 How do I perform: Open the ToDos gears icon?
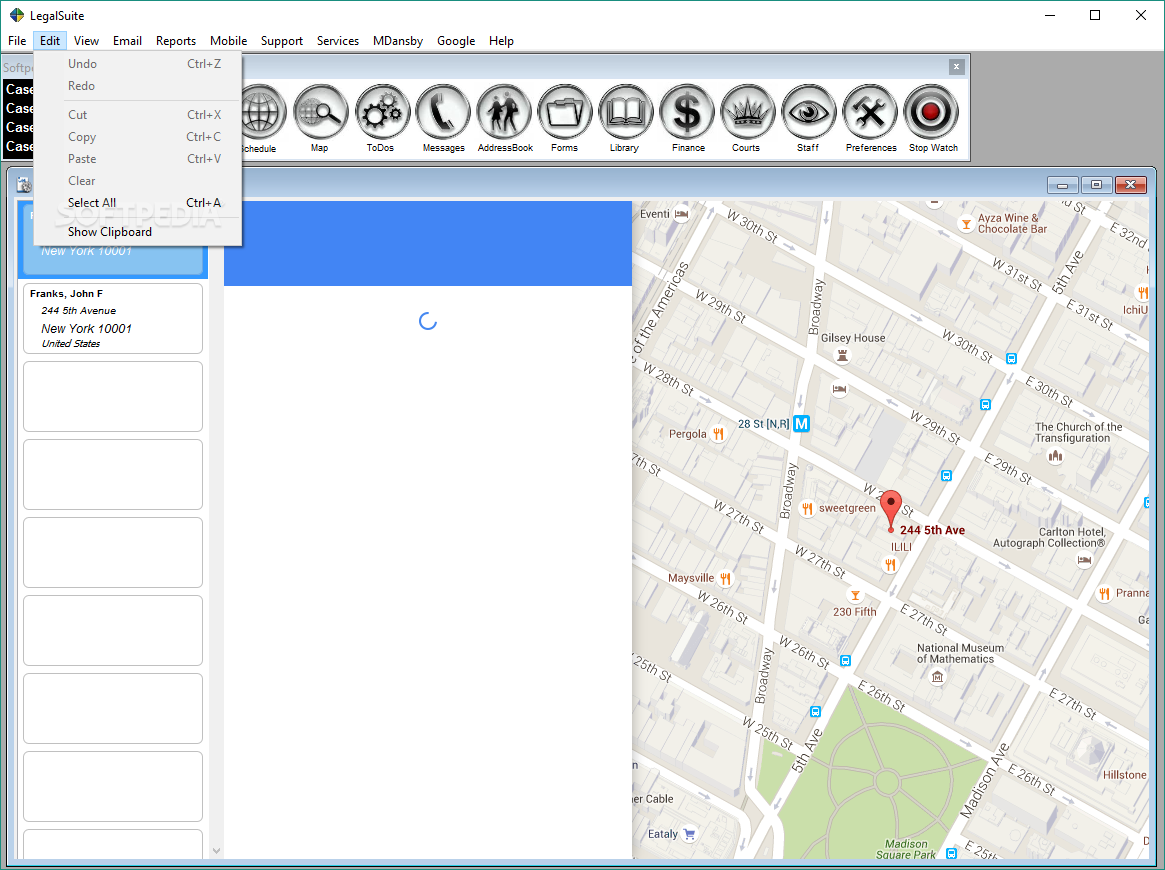tap(382, 112)
